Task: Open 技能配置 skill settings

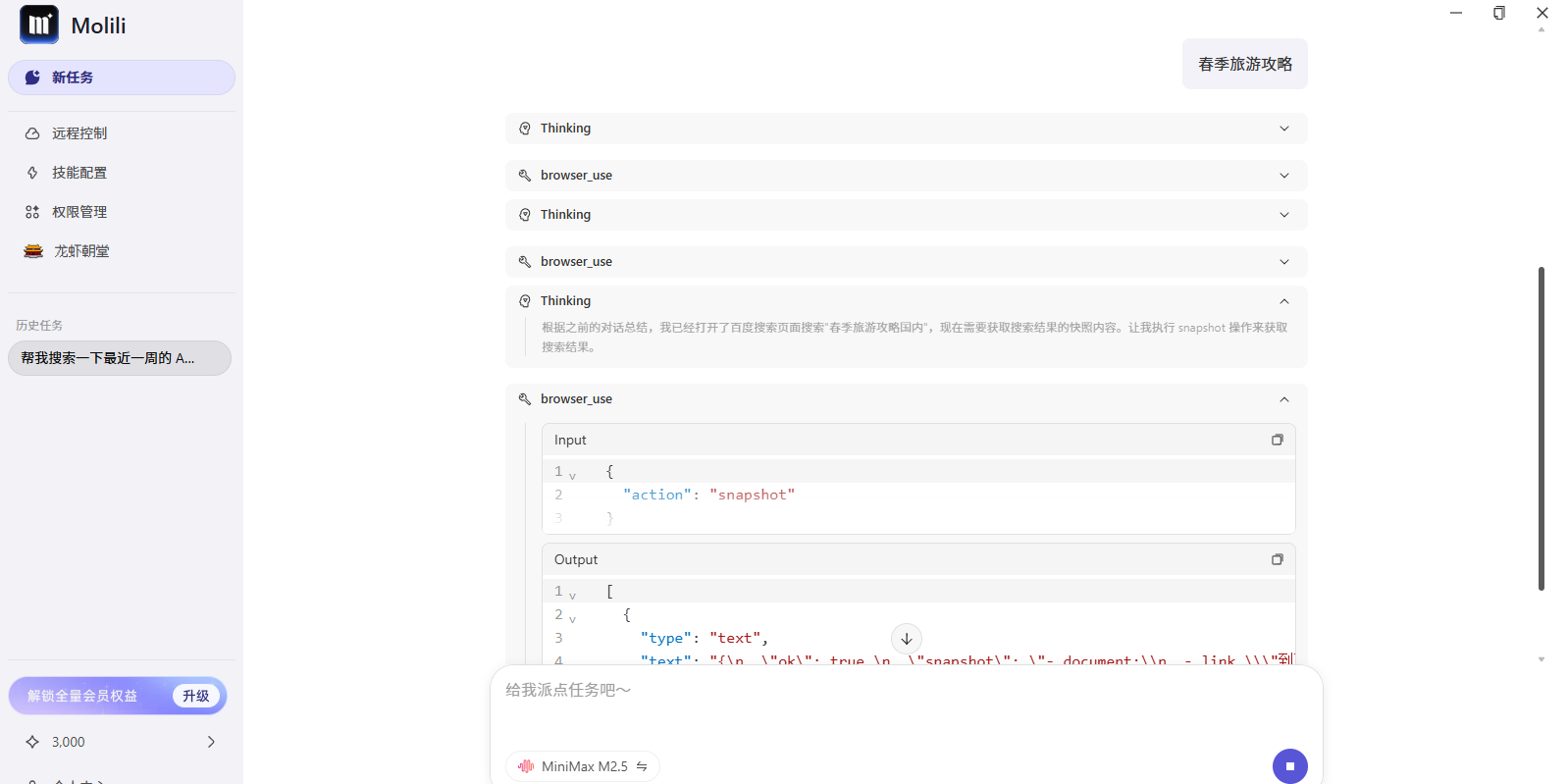Action: click(x=79, y=173)
